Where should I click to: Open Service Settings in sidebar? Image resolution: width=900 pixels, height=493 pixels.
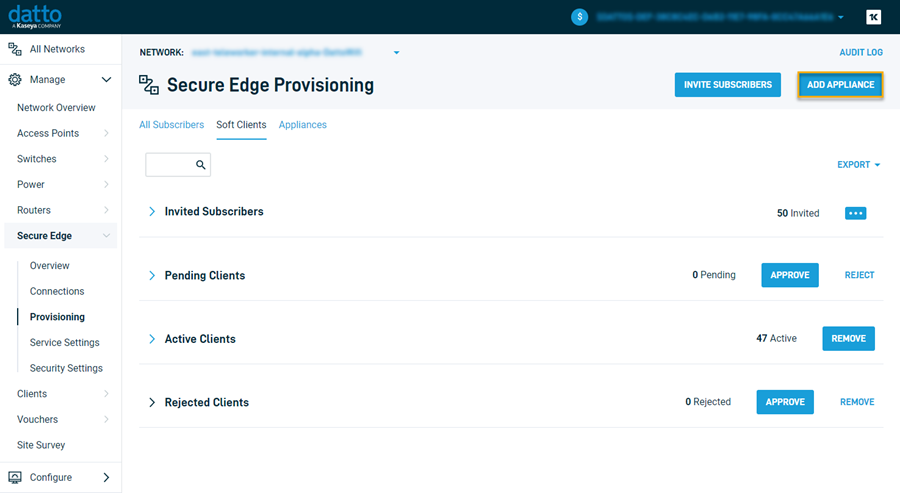[x=64, y=343]
